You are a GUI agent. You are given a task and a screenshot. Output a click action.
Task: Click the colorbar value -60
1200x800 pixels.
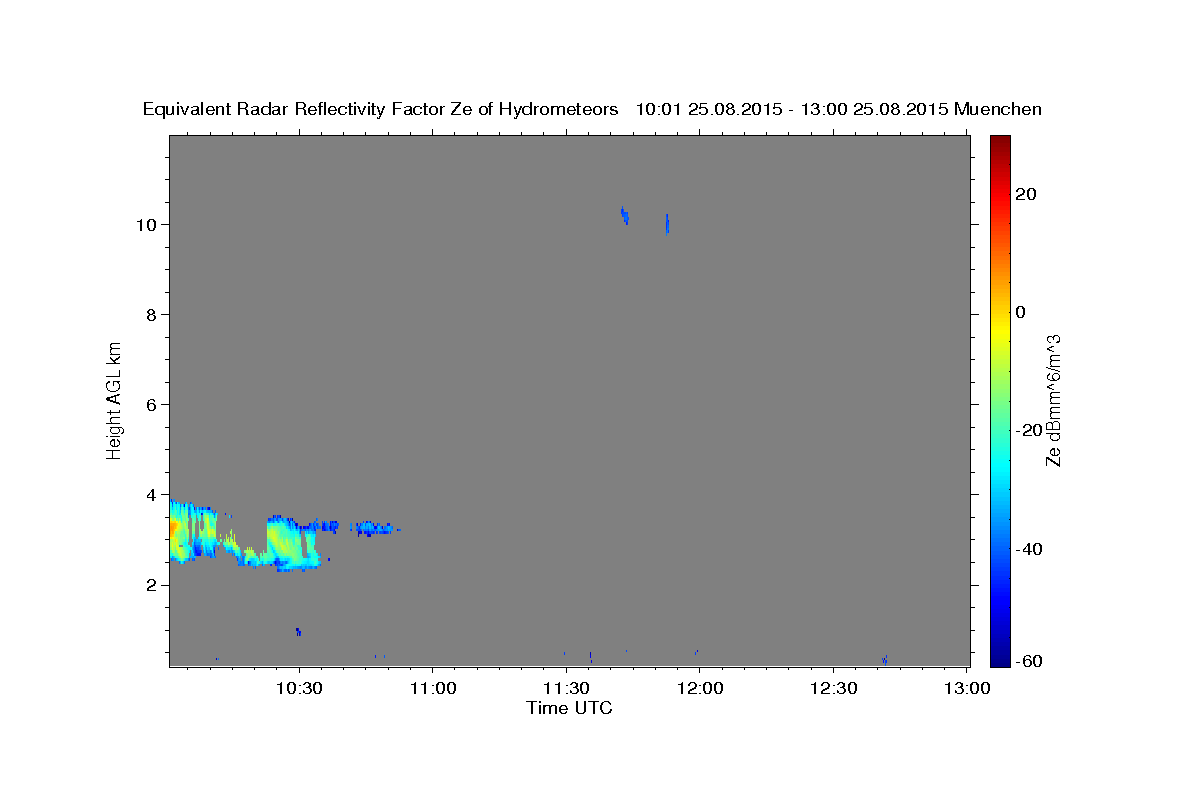coord(1027,660)
